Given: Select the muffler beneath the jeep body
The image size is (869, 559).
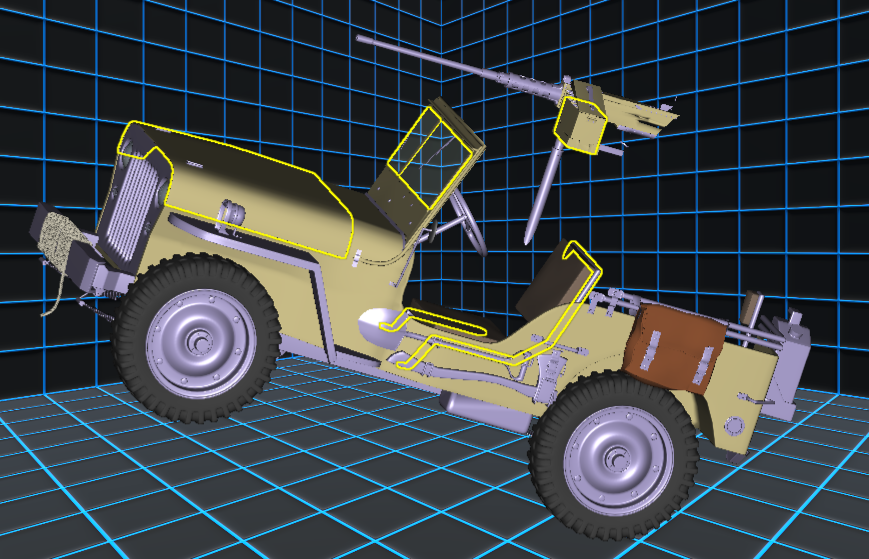Looking at the screenshot, I should pyautogui.click(x=480, y=409).
